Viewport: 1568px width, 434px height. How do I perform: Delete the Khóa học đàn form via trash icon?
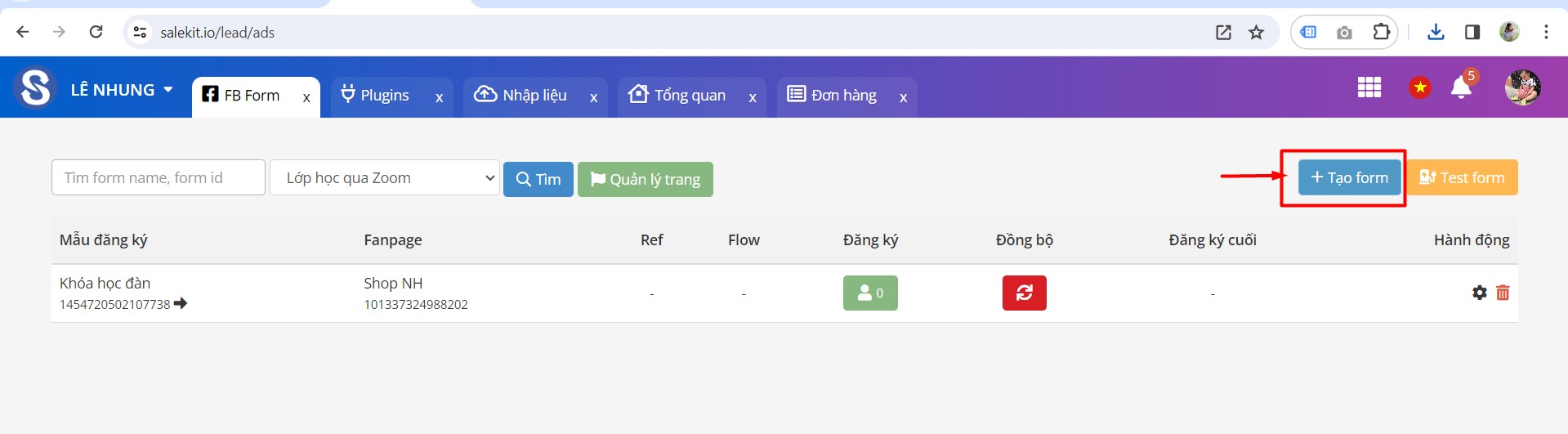tap(1503, 293)
